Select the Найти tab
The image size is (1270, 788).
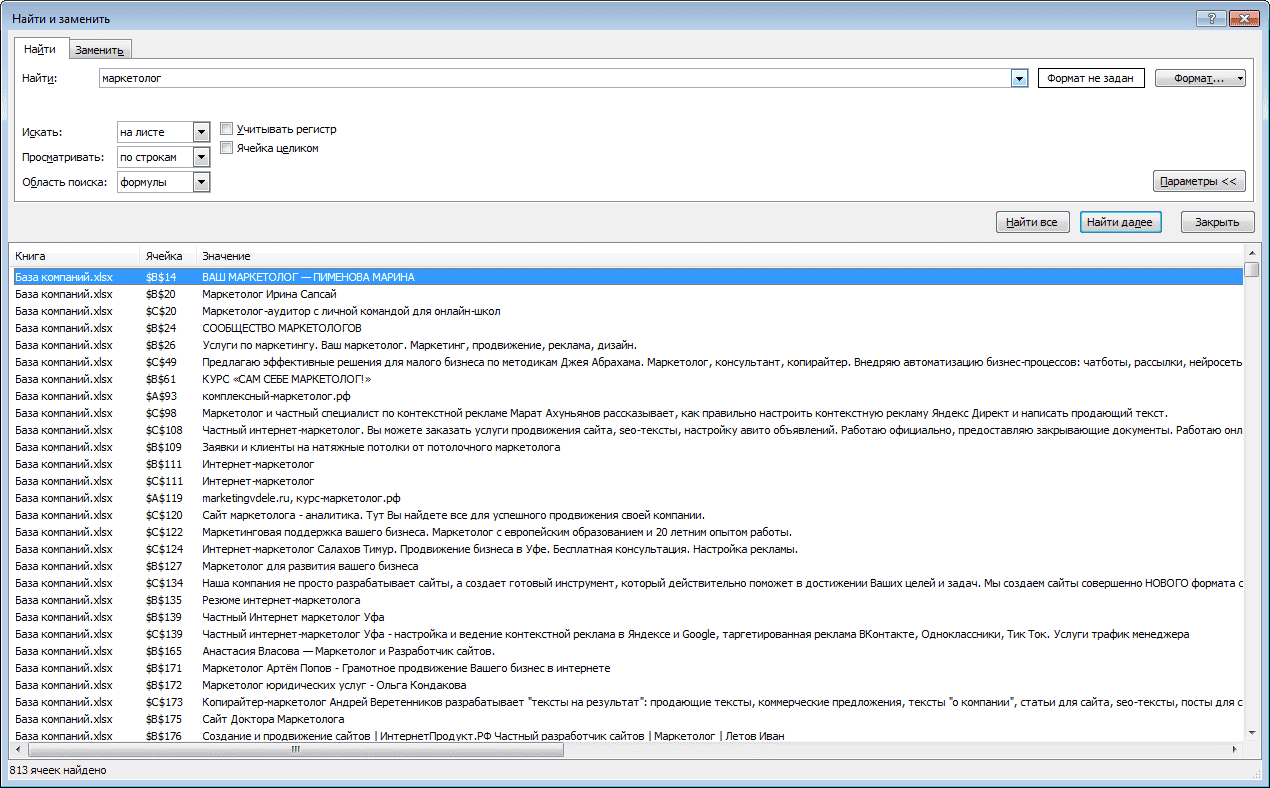[40, 48]
